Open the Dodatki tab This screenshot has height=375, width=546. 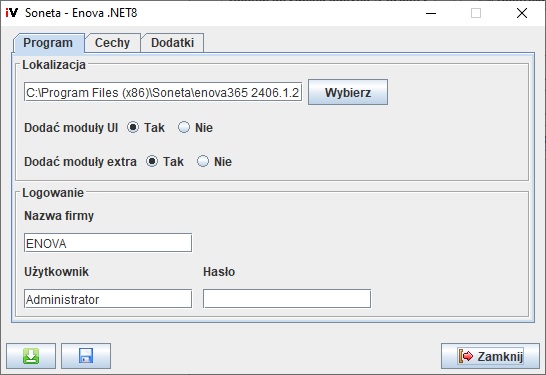[x=172, y=43]
